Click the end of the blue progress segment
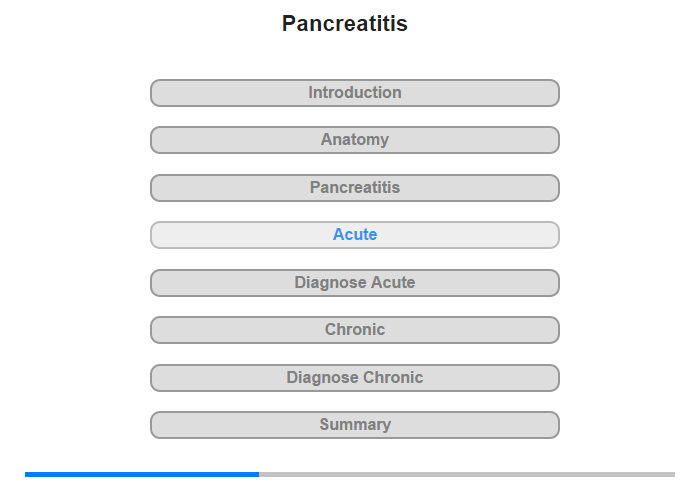The image size is (700, 480). [256, 474]
